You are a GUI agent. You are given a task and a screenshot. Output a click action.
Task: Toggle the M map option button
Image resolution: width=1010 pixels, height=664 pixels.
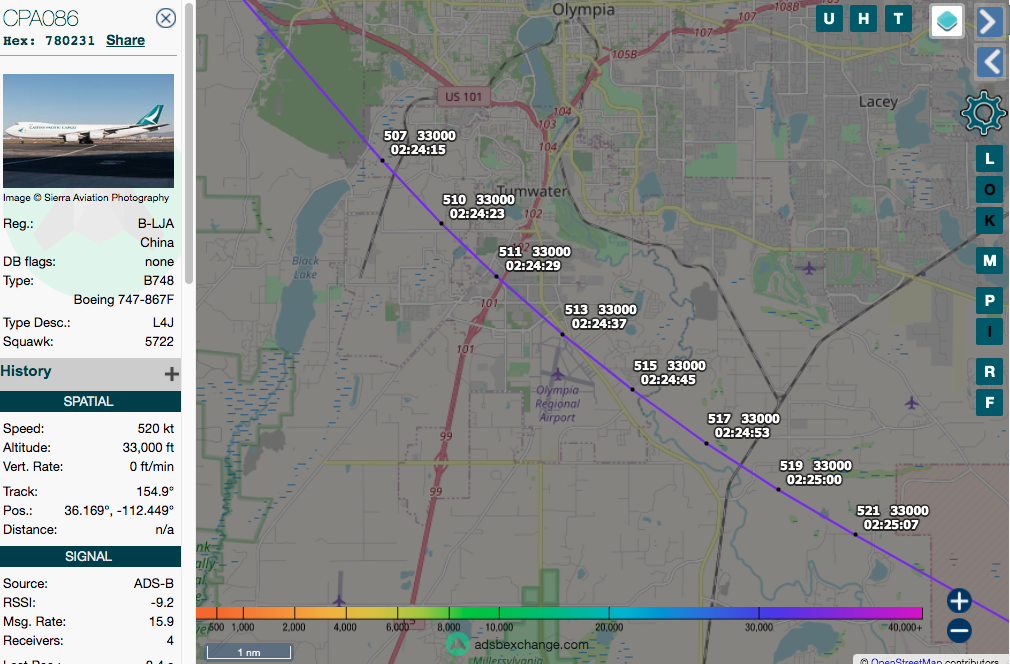pos(989,261)
